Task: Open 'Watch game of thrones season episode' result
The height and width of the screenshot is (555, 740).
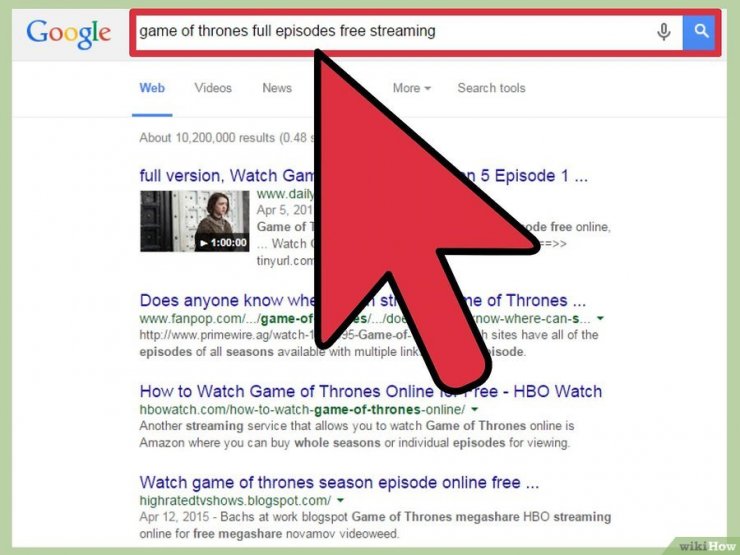Action: pos(339,482)
